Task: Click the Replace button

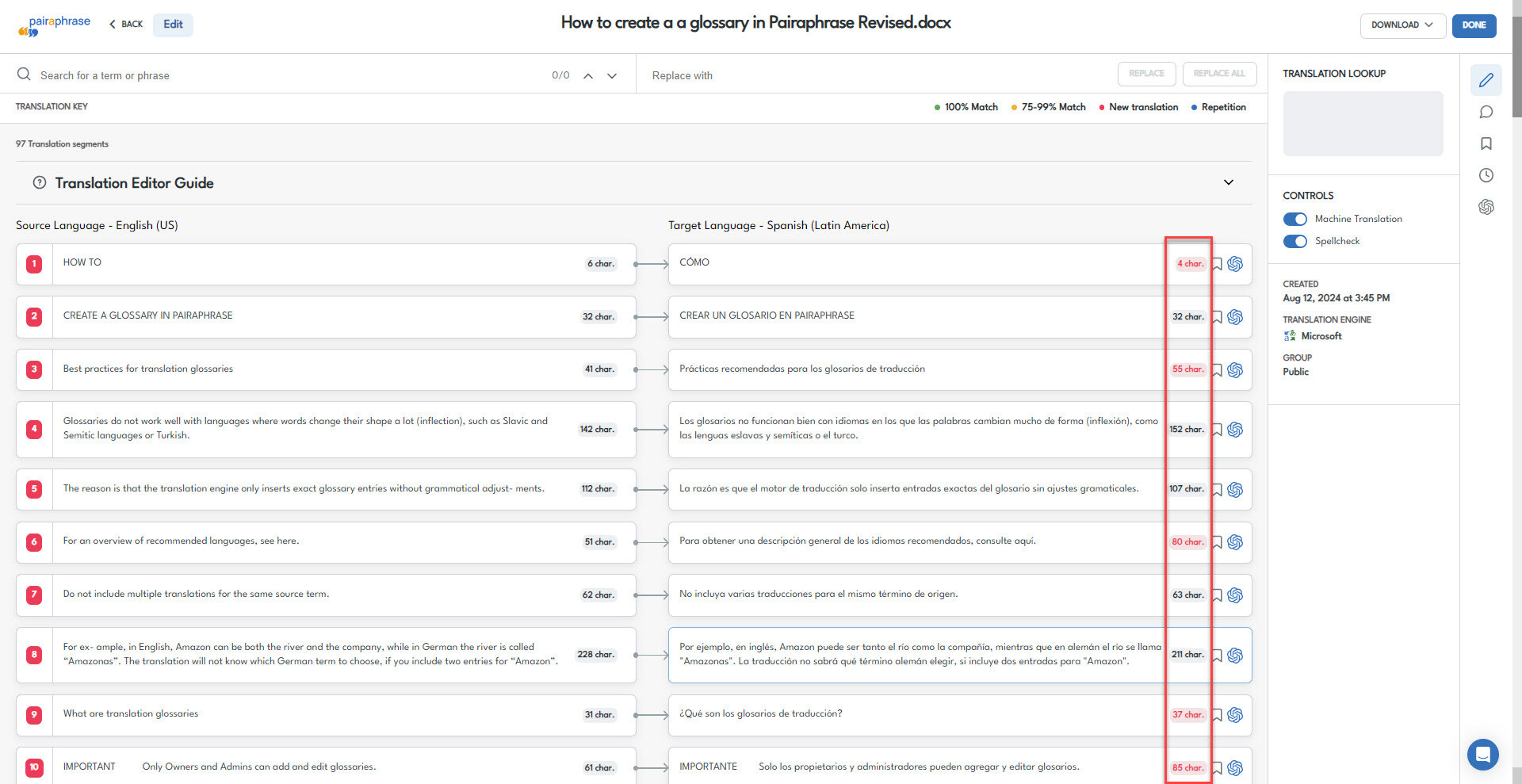Action: [1146, 74]
